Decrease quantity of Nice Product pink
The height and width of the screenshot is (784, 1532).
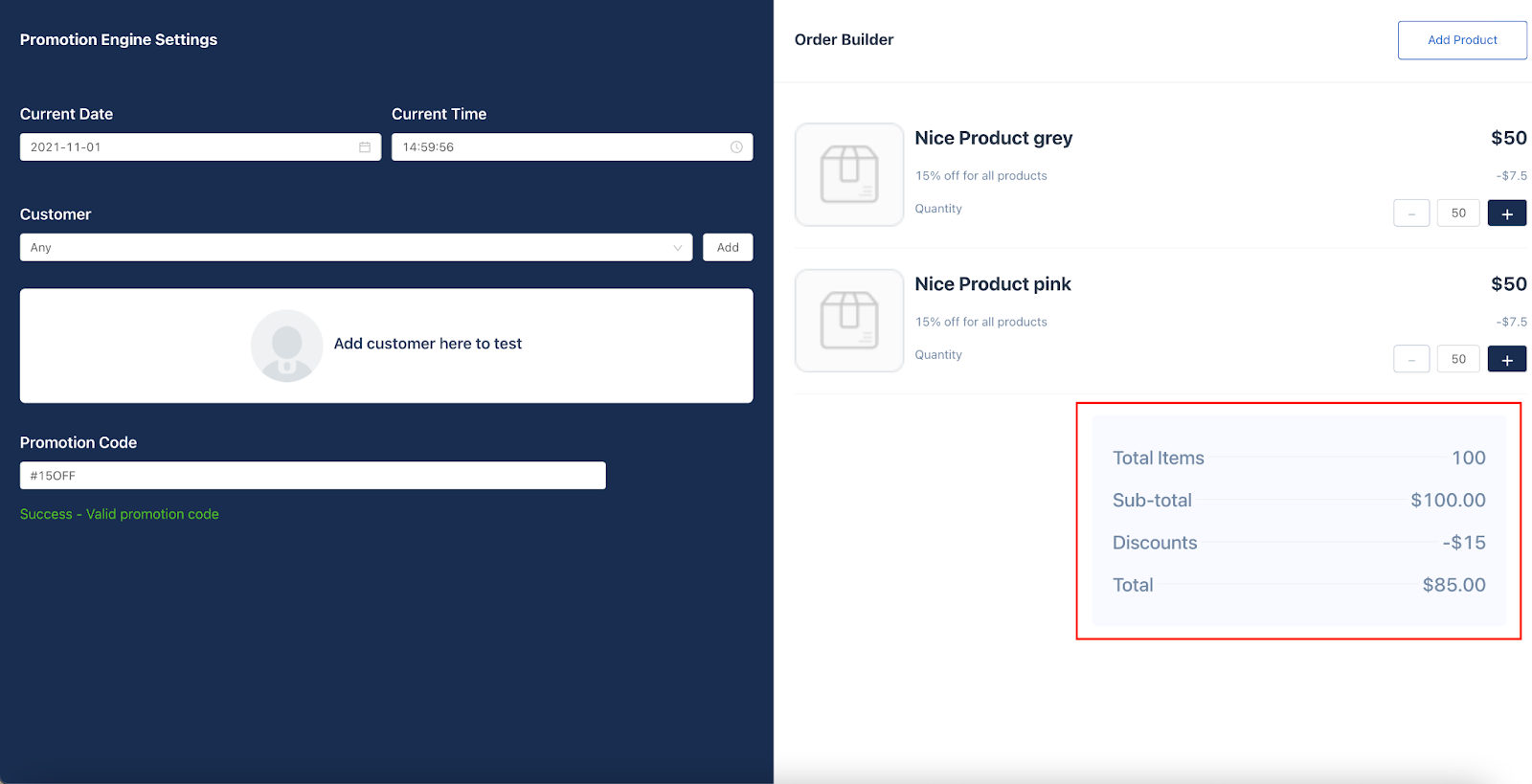tap(1411, 360)
